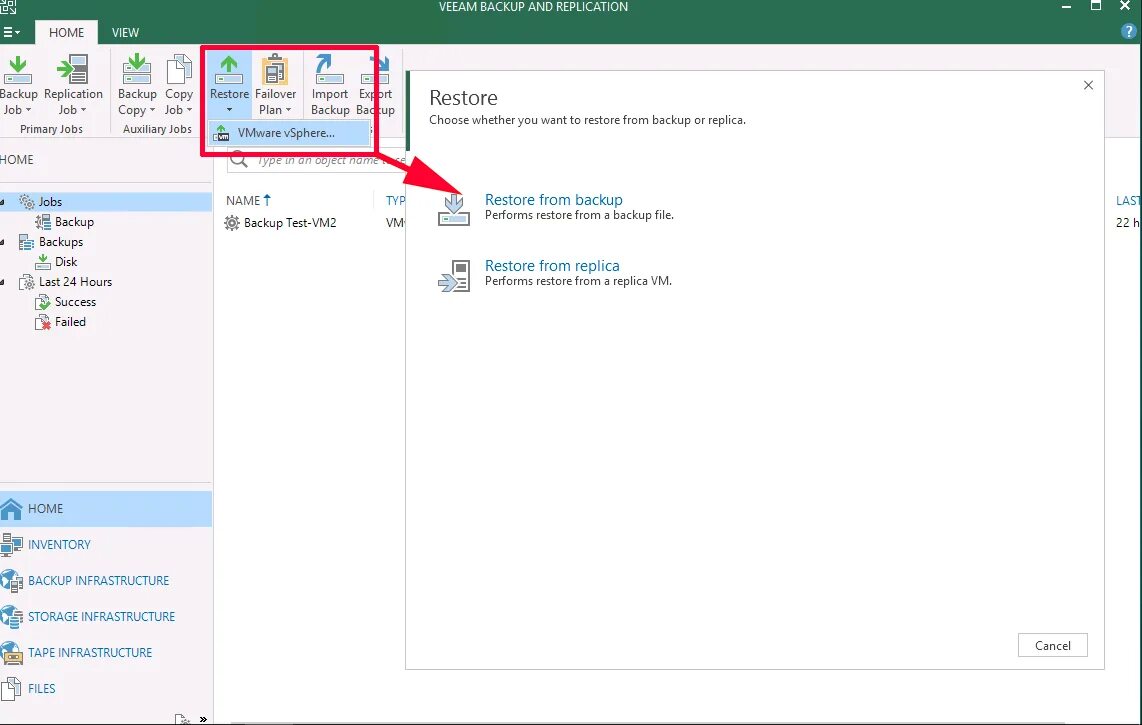Screen dimensions: 1142x725
Task: Click the Restore from replica icon
Action: (454, 276)
